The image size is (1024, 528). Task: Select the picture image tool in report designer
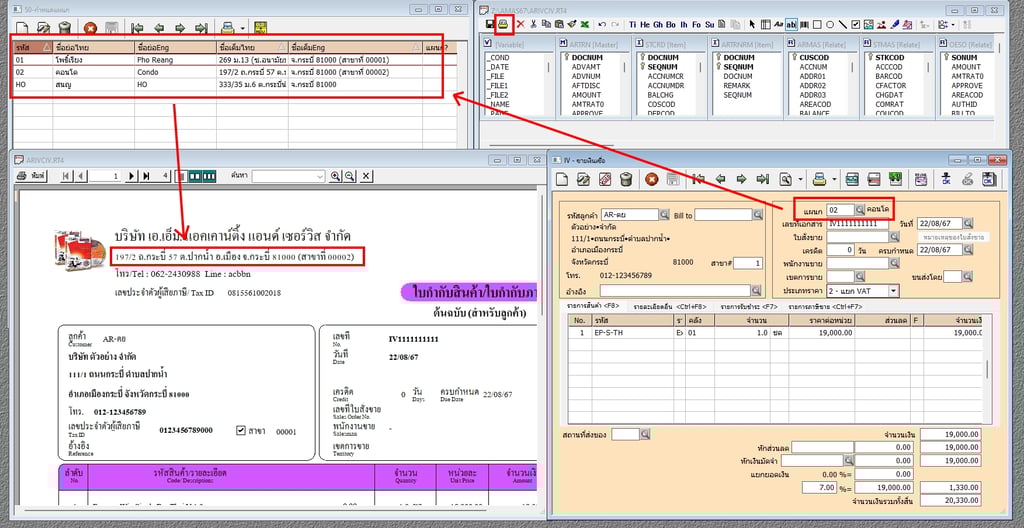869,25
